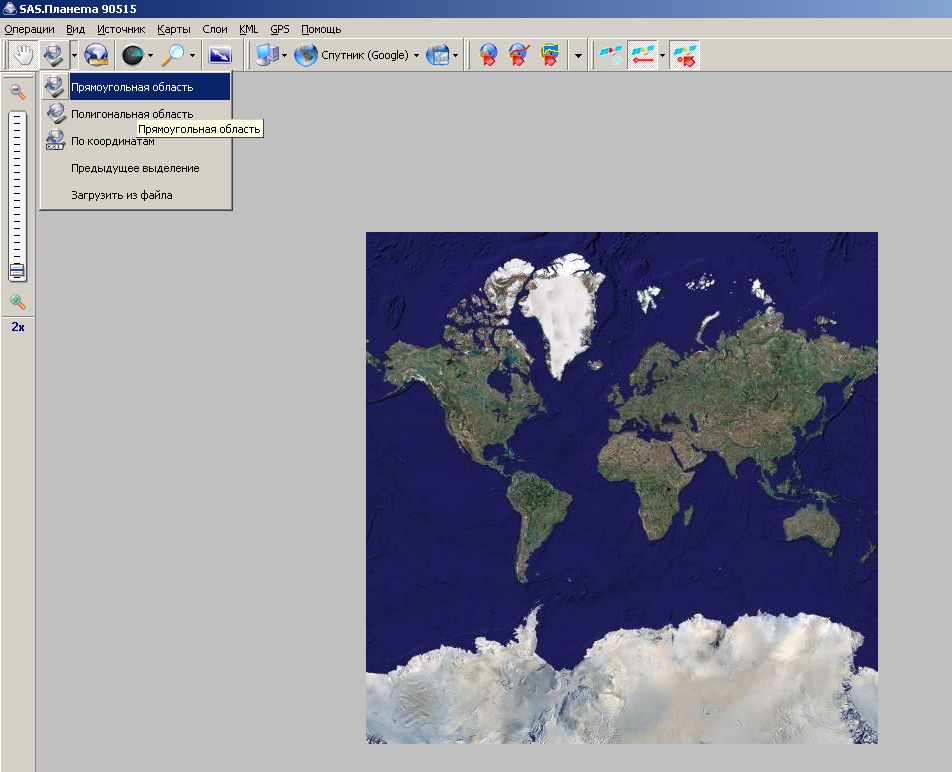Open the dropdown arrow beside magnifier tool
Image resolution: width=952 pixels, height=772 pixels.
[x=192, y=56]
